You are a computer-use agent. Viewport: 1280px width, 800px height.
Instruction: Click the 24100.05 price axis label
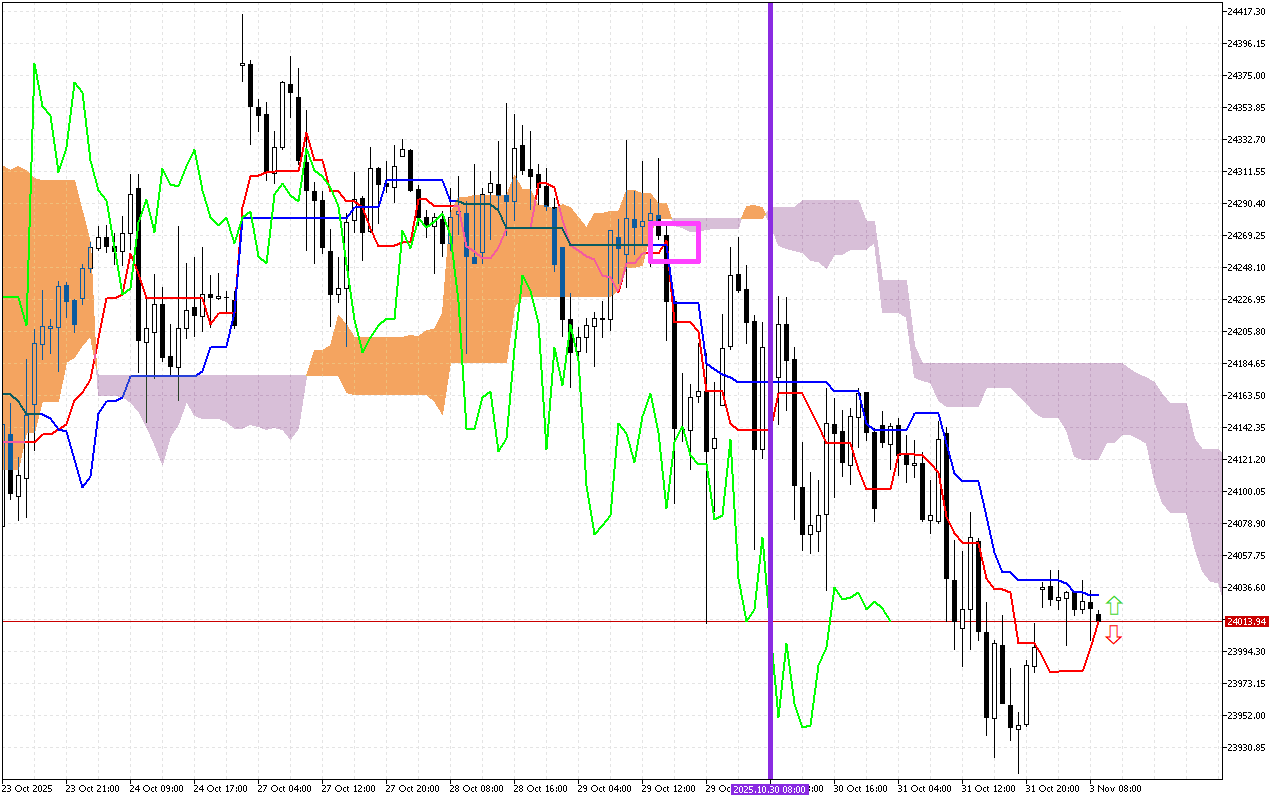(1246, 491)
